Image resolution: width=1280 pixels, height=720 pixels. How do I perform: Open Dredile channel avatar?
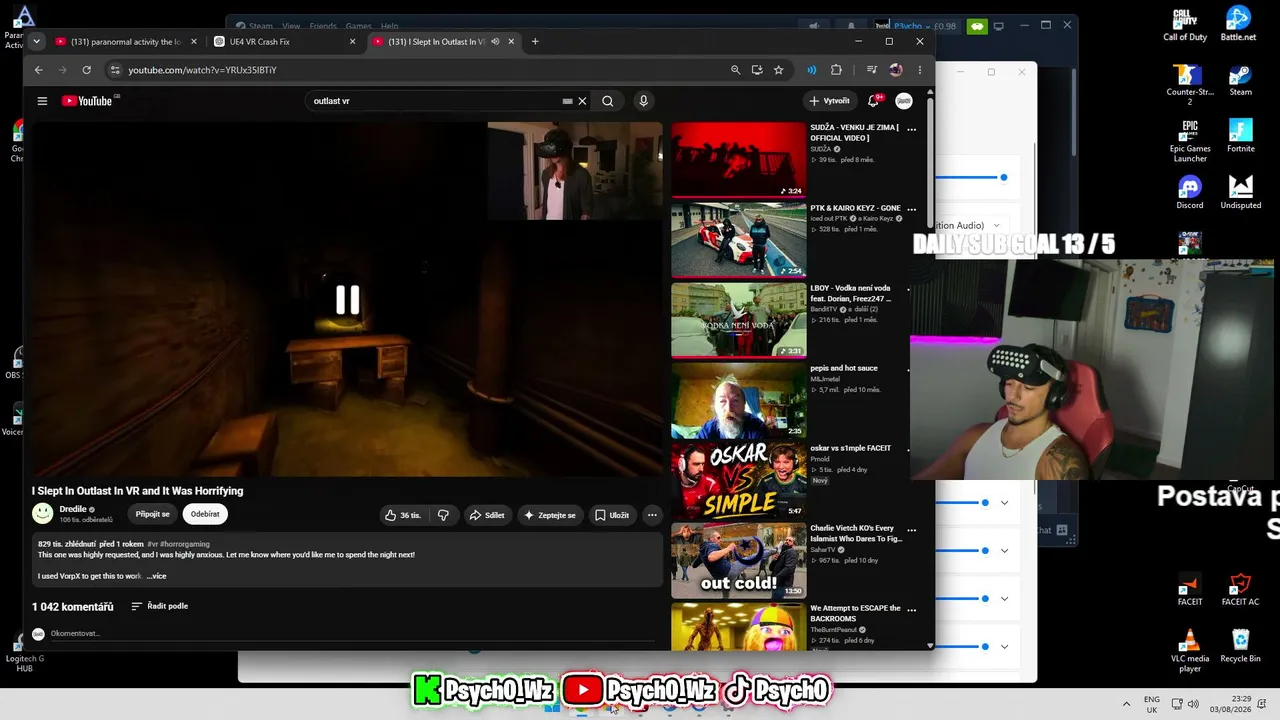click(42, 513)
